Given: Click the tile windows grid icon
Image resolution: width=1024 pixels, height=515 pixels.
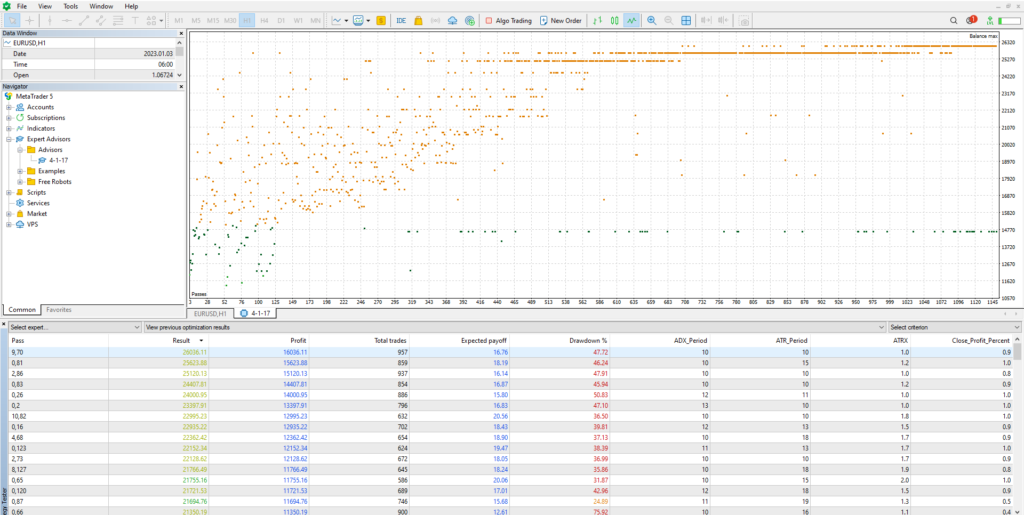Looking at the screenshot, I should pos(688,20).
